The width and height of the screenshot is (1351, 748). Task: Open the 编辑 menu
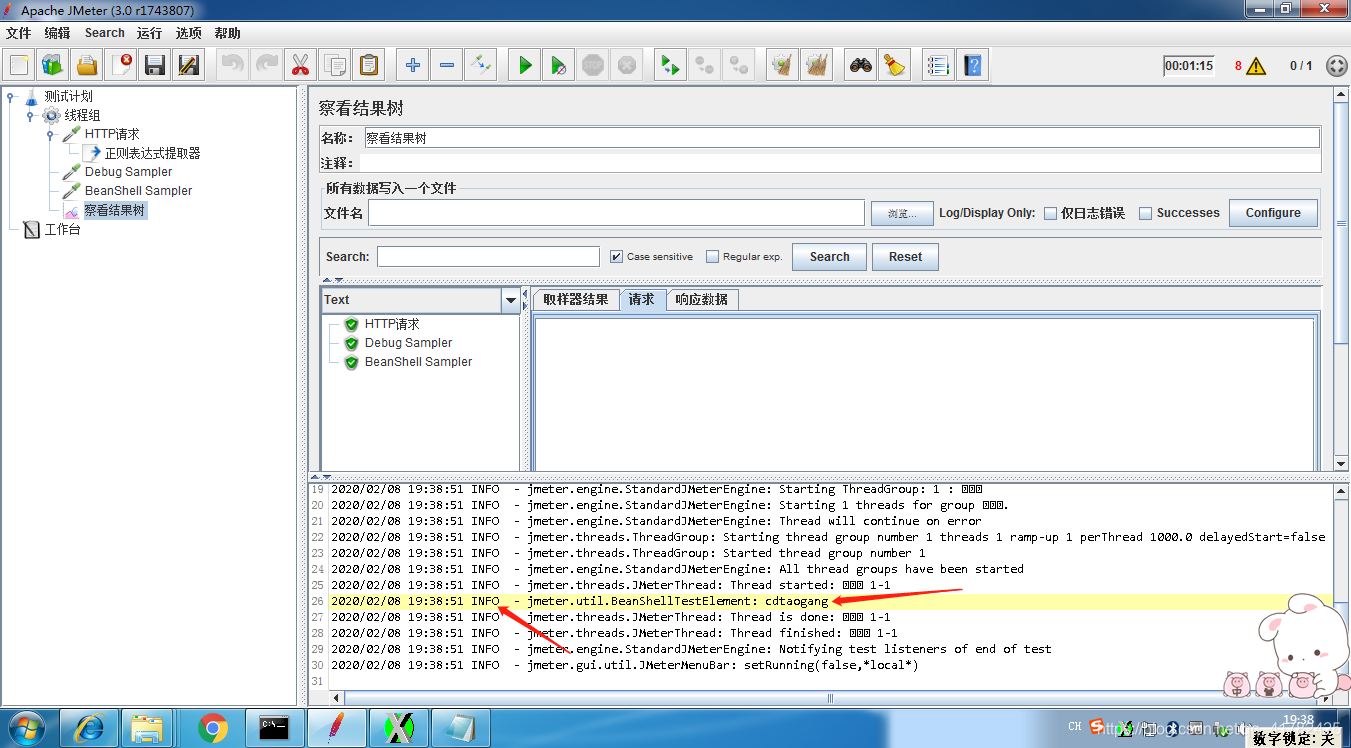coord(57,33)
